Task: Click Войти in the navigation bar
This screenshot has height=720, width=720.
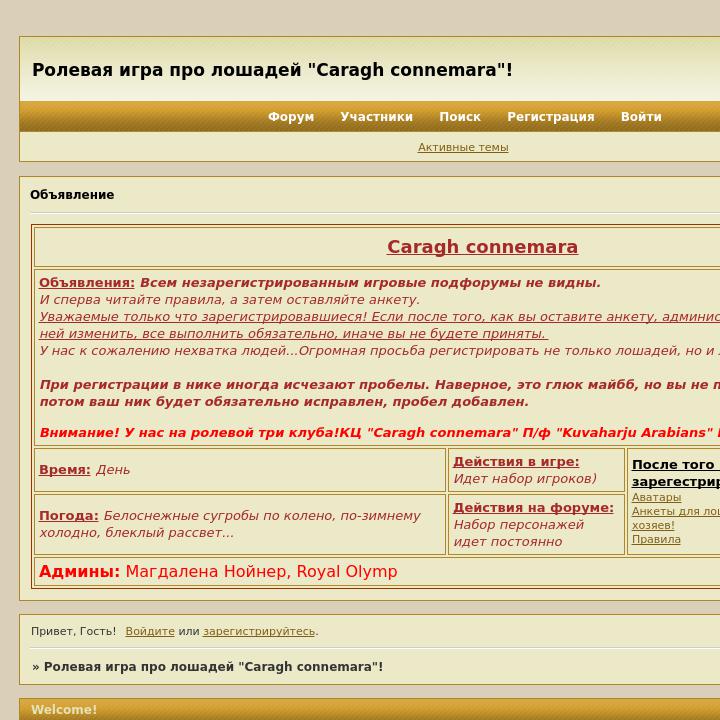Action: 641,117
